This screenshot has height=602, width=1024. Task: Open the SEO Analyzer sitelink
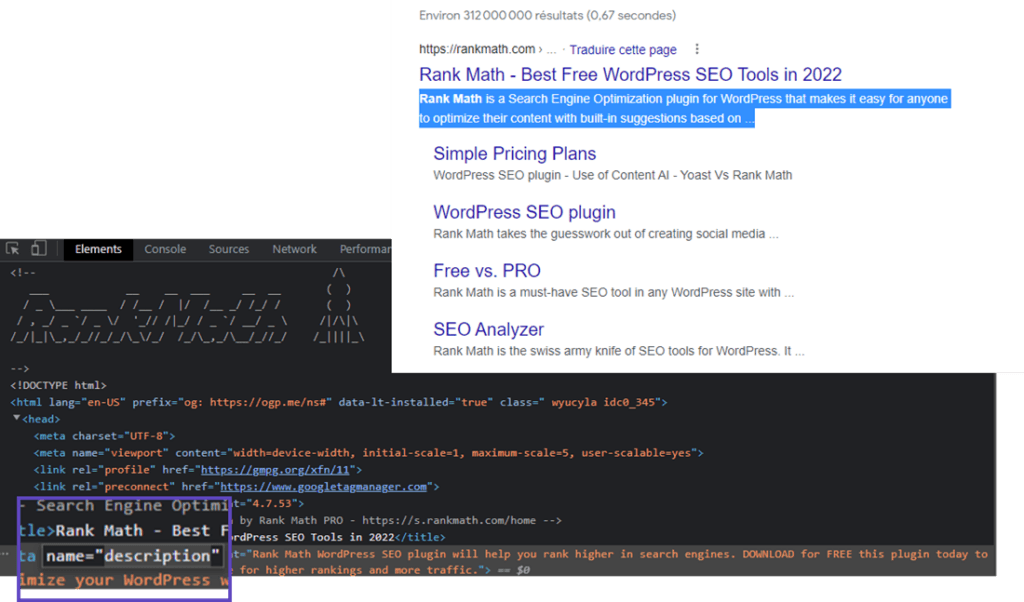pos(490,329)
